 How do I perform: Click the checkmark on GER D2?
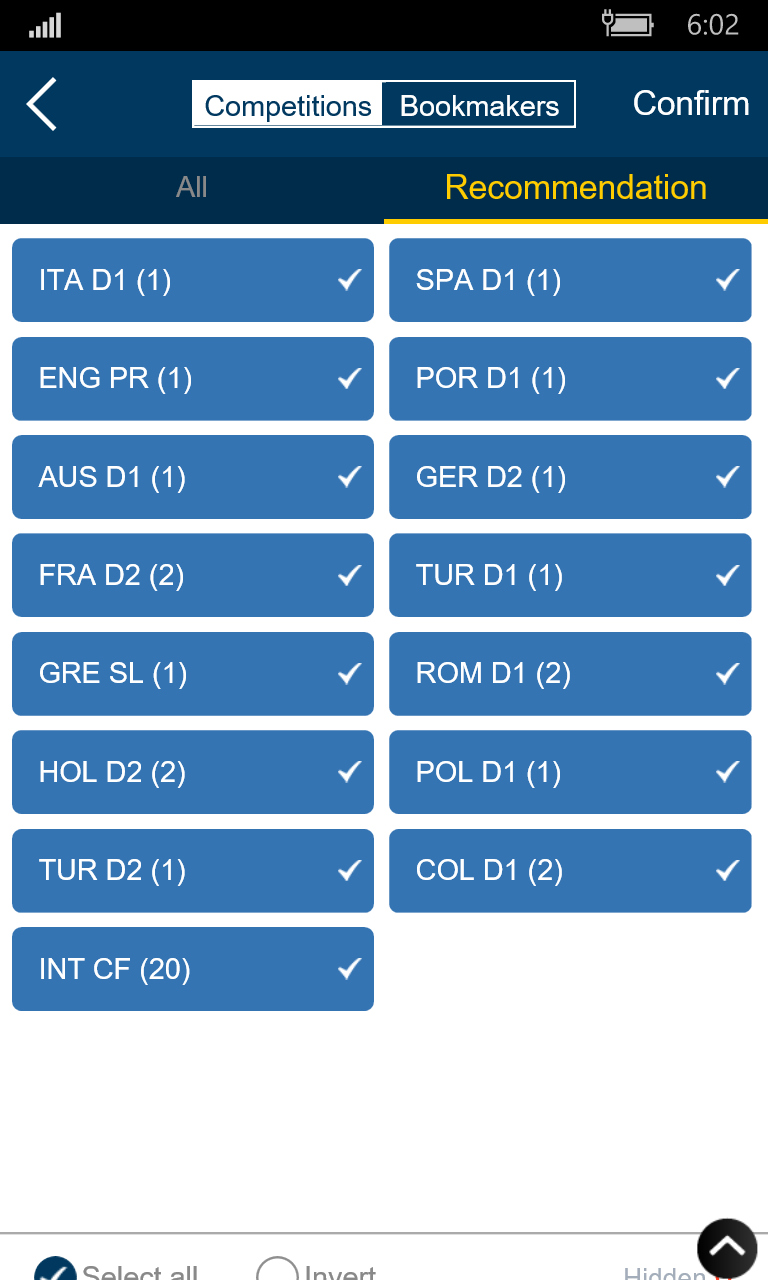pos(727,477)
